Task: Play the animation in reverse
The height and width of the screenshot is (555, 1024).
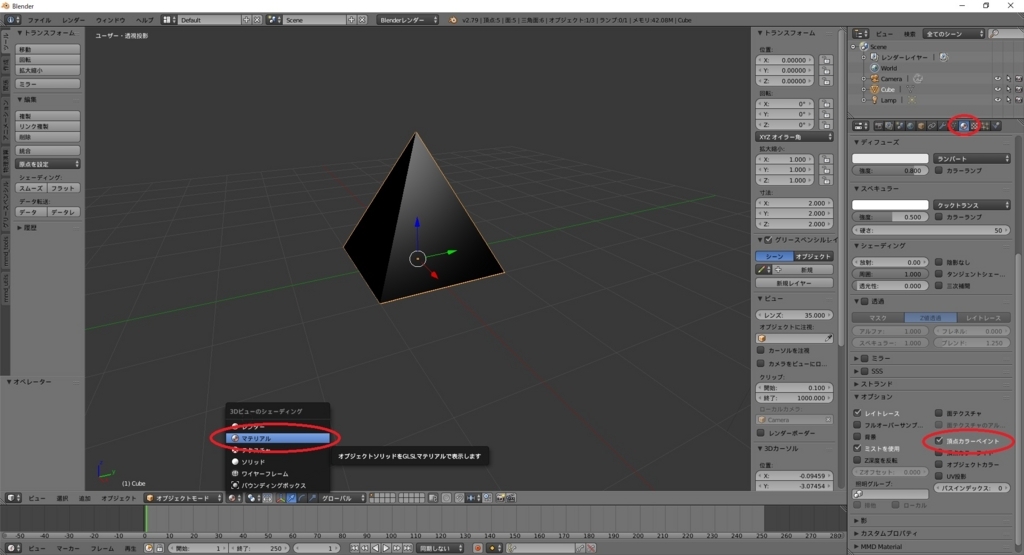Action: coord(376,548)
